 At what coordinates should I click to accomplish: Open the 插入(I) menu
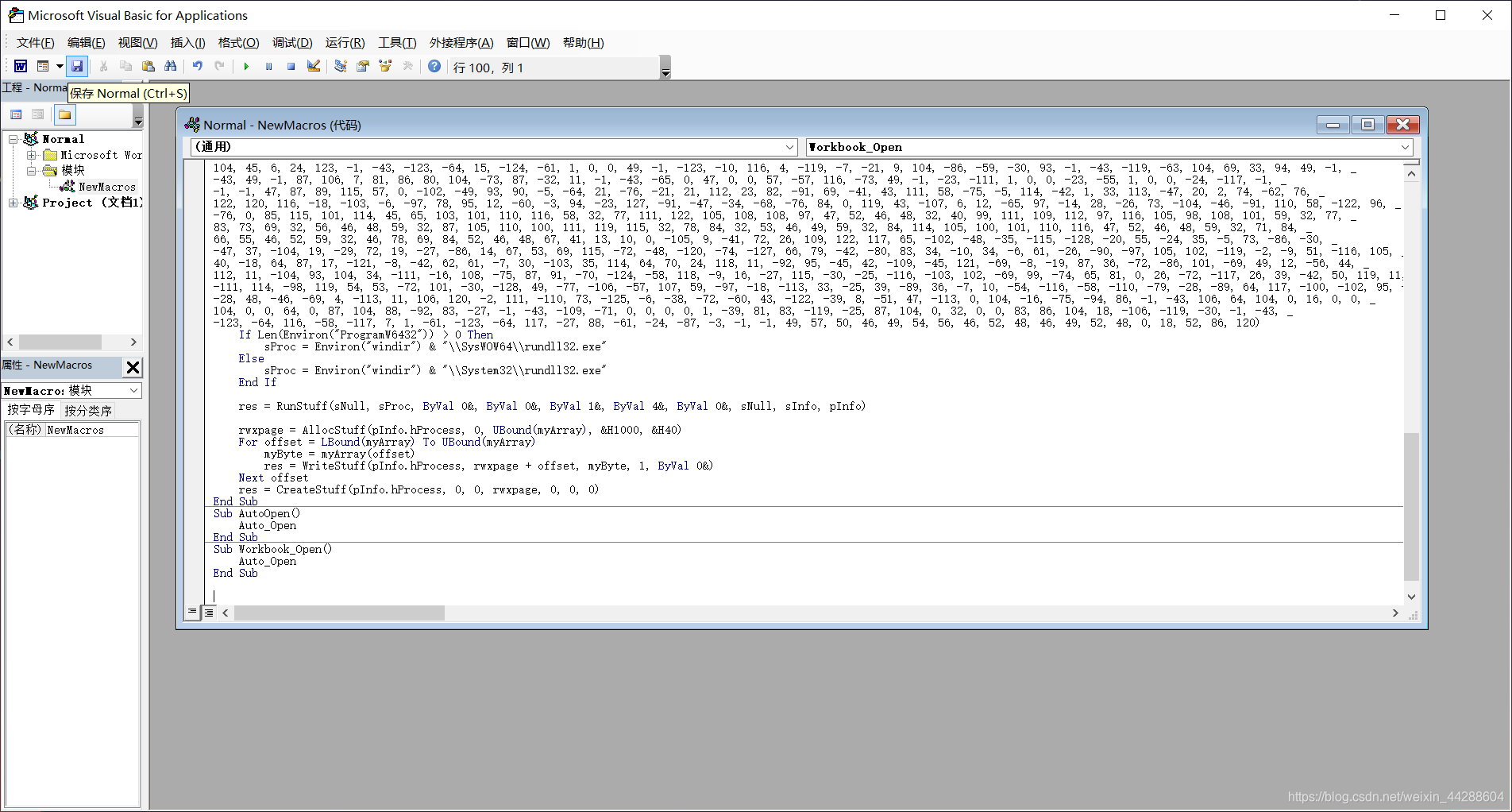click(x=188, y=43)
